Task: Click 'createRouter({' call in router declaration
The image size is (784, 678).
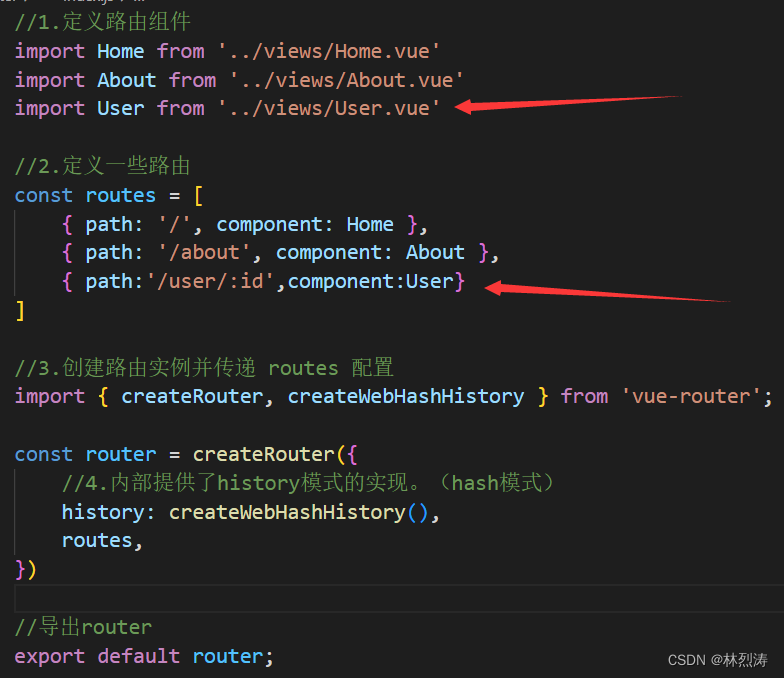Action: pyautogui.click(x=275, y=454)
